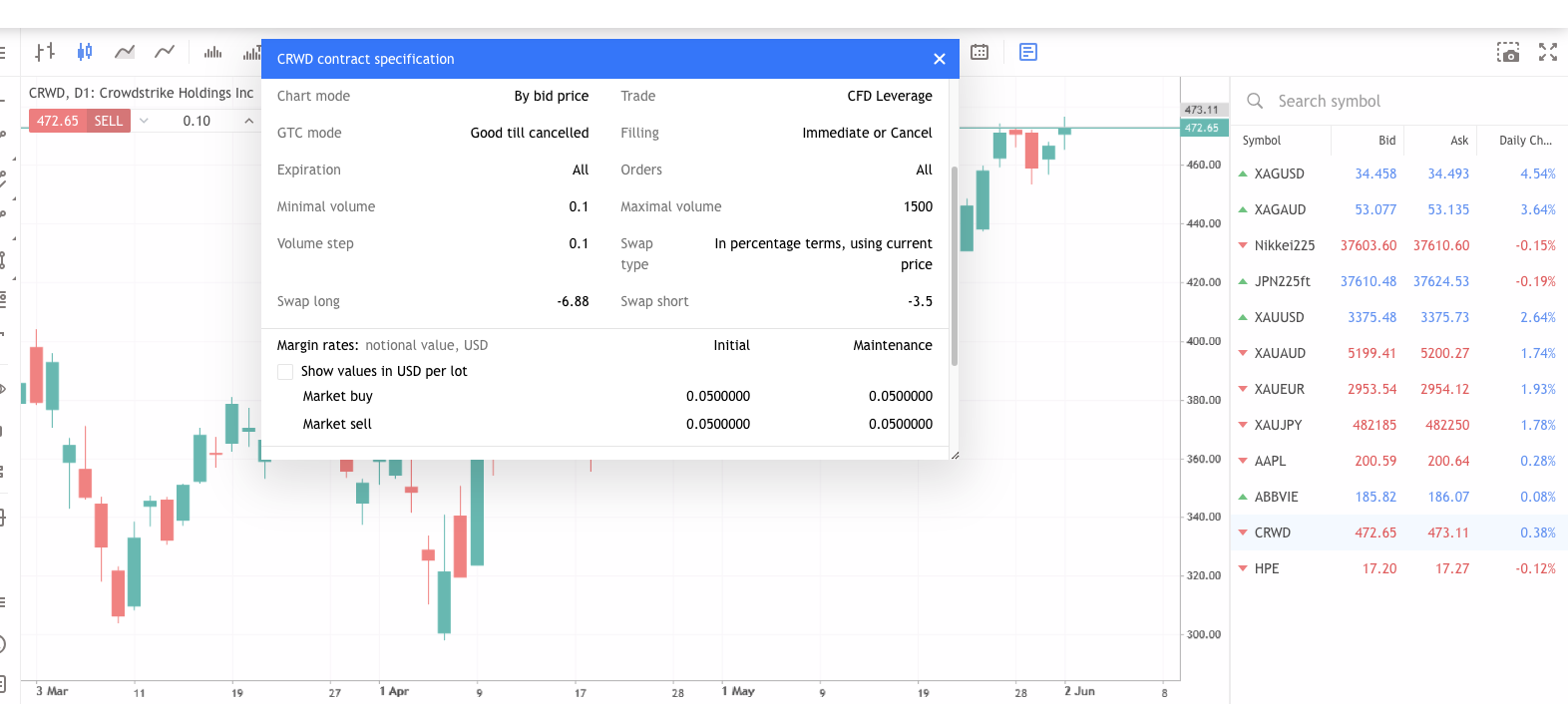Click the 2 Jun date axis label
This screenshot has height=707, width=1568.
pyautogui.click(x=1079, y=691)
